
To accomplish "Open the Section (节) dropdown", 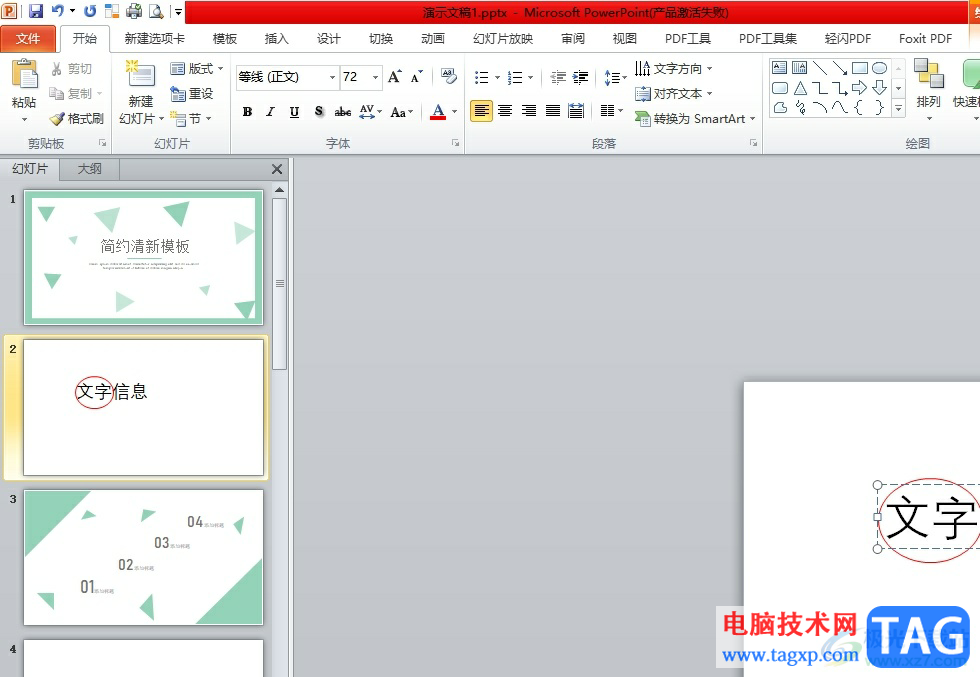I will coord(191,118).
